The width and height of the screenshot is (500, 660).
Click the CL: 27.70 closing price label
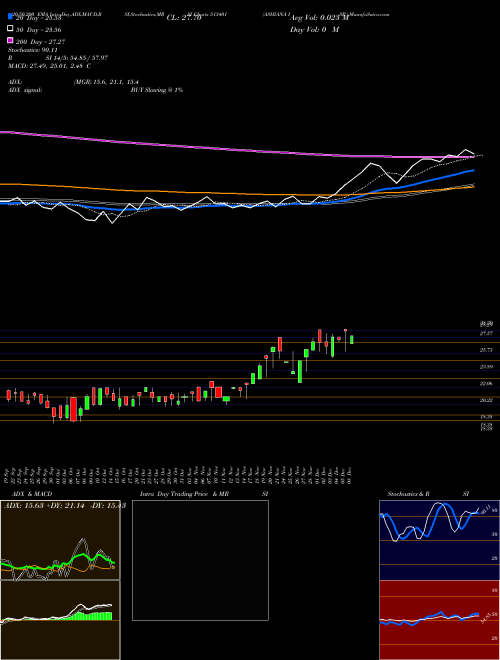pyautogui.click(x=184, y=18)
